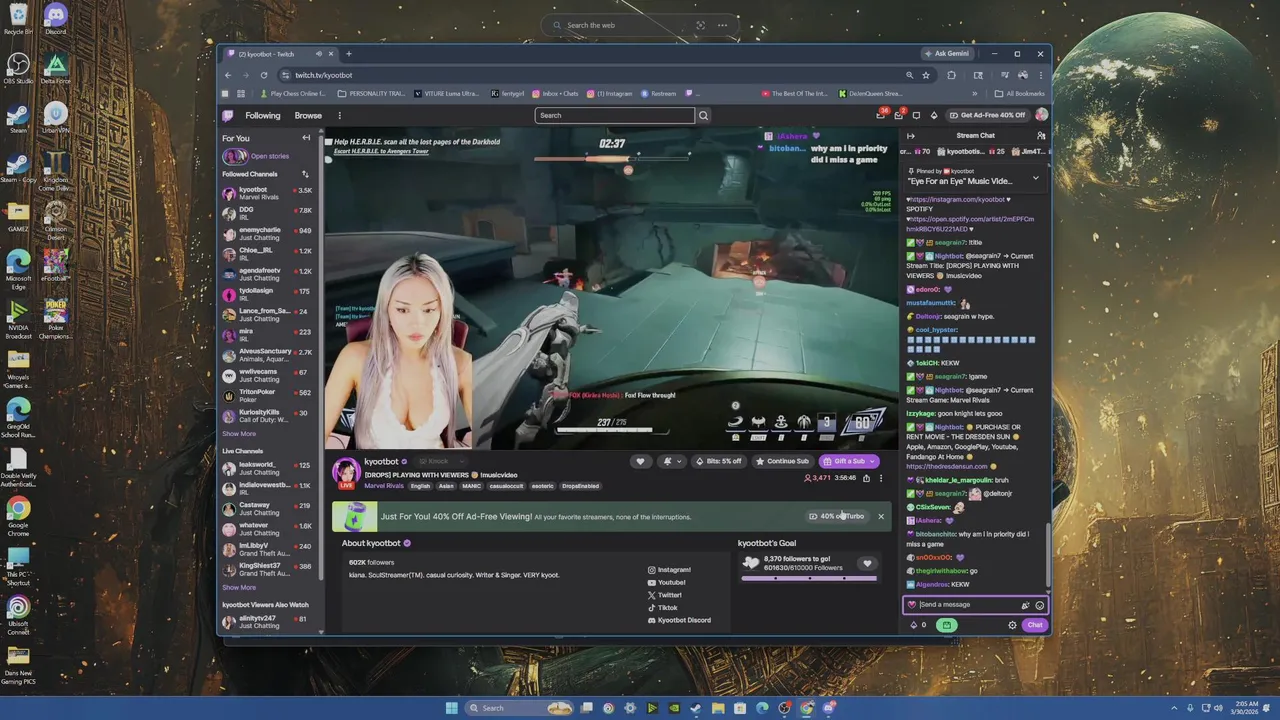Open Chrome extensions puzzle icon
1280x720 pixels.
tap(951, 75)
